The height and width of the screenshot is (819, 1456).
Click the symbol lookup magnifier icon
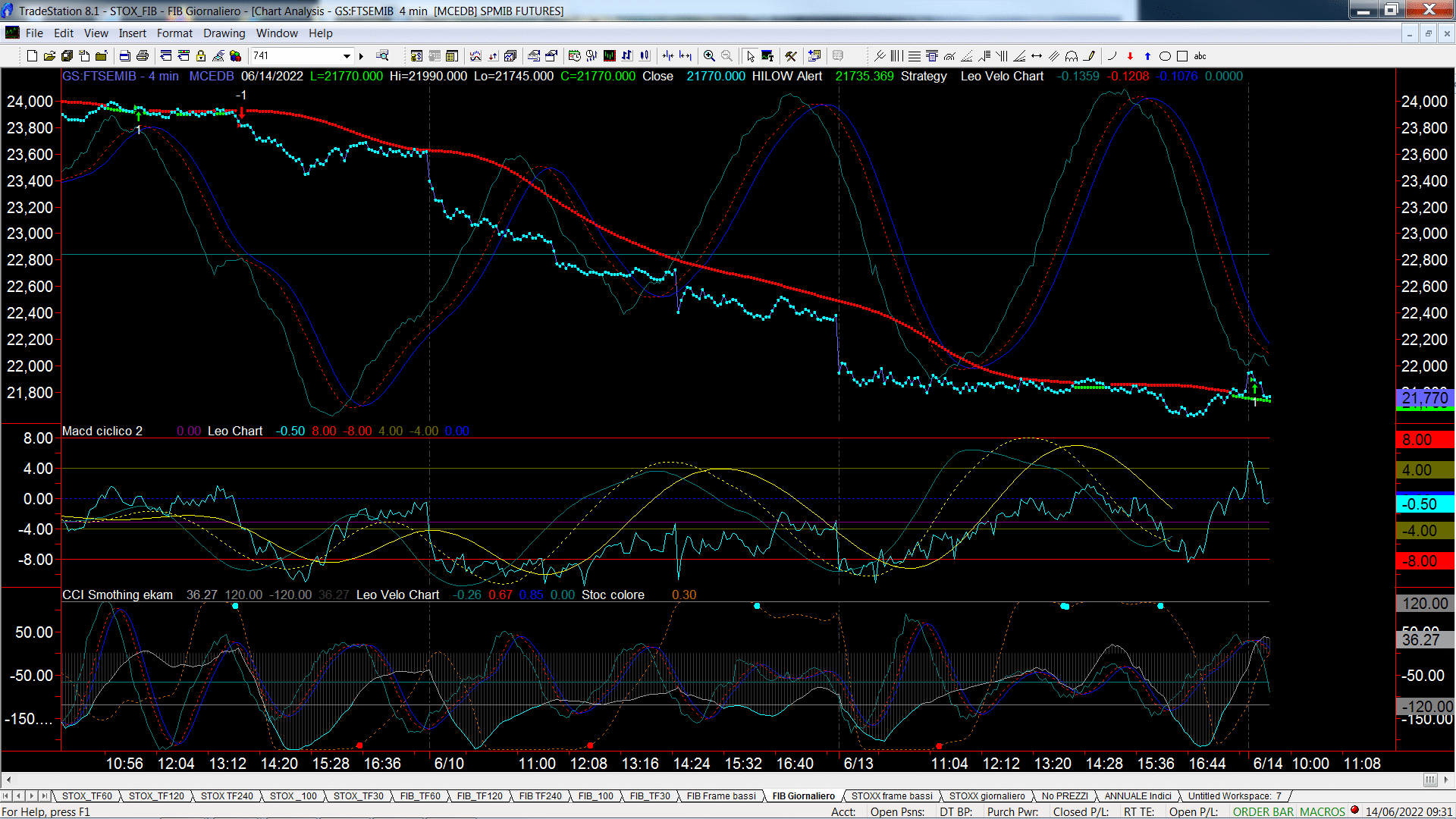coord(382,55)
